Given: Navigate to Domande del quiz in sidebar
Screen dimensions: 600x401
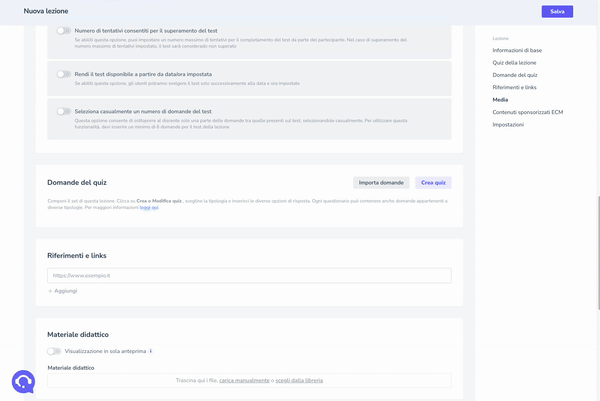Looking at the screenshot, I should click(x=516, y=75).
